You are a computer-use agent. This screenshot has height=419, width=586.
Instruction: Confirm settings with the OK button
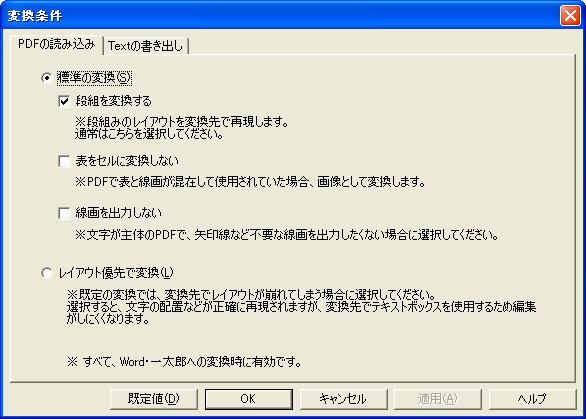249,399
